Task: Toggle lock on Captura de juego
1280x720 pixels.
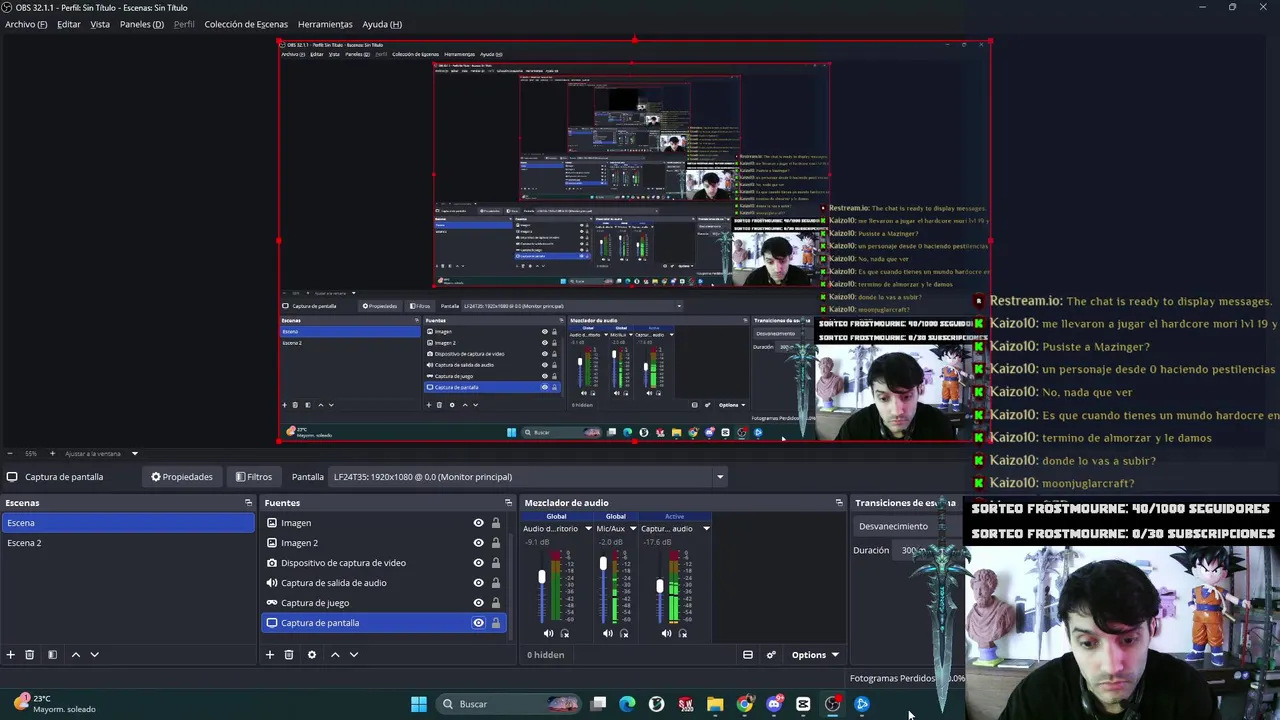Action: point(495,603)
